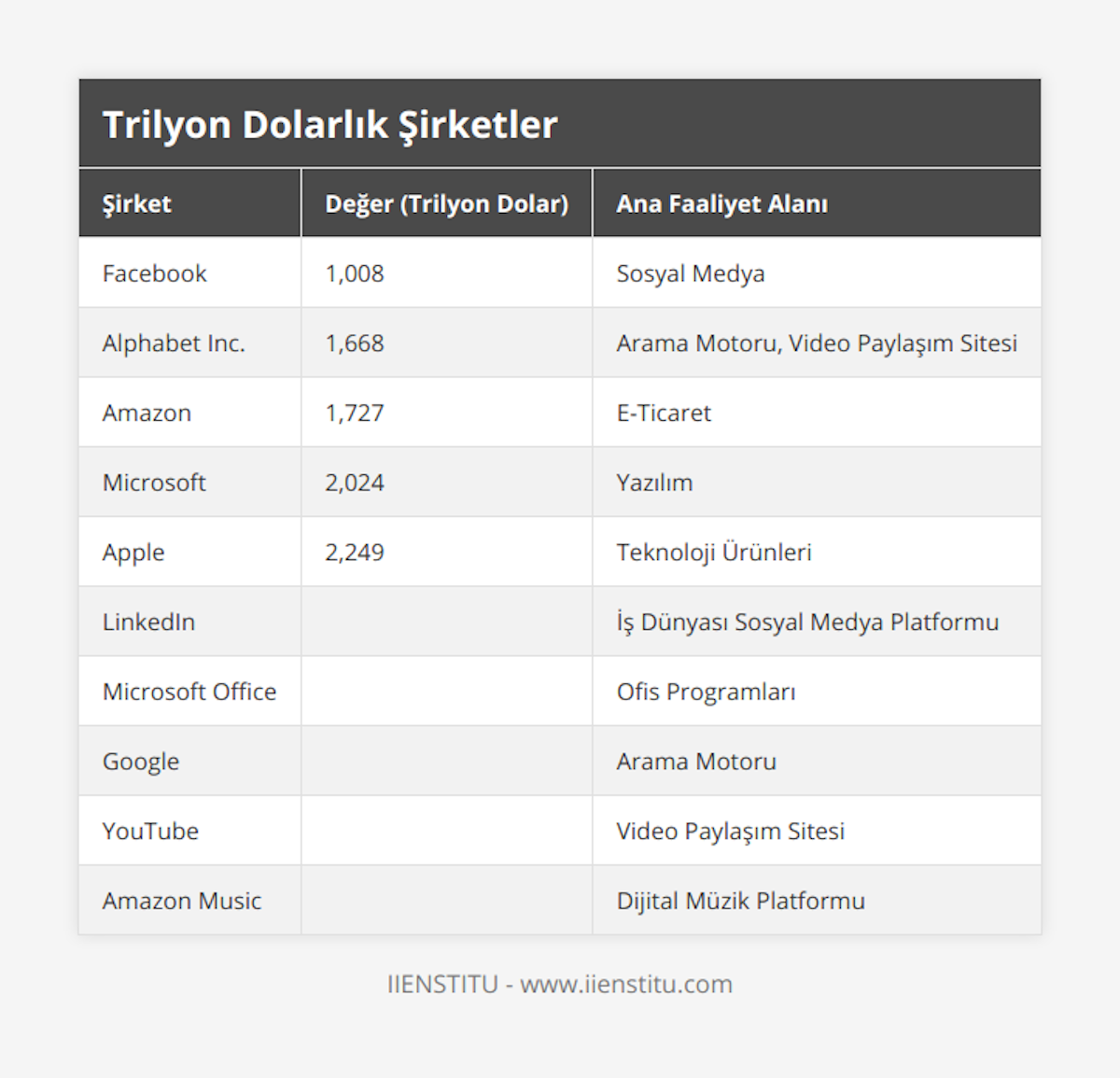Click the Şirket column header
This screenshot has width=1120, height=1078.
[137, 203]
